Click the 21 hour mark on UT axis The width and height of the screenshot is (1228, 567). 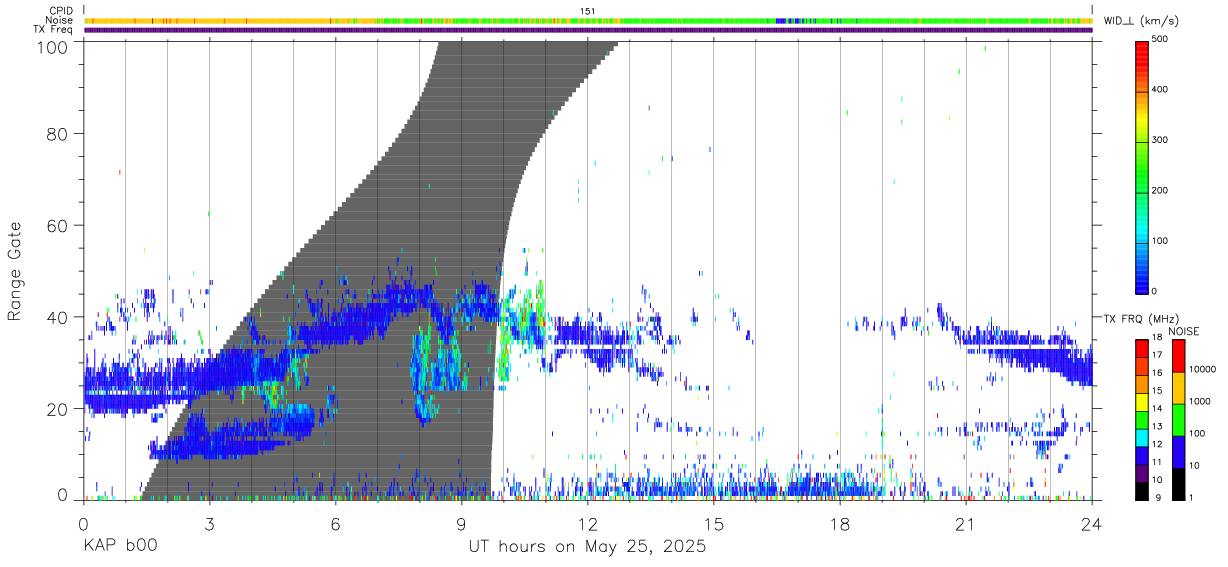click(966, 524)
